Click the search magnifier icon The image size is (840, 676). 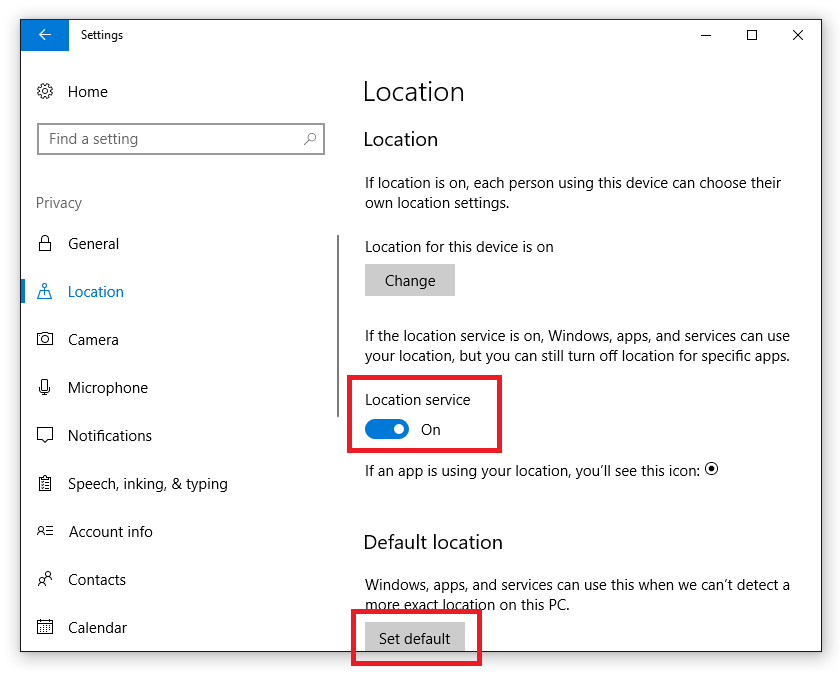(x=310, y=139)
